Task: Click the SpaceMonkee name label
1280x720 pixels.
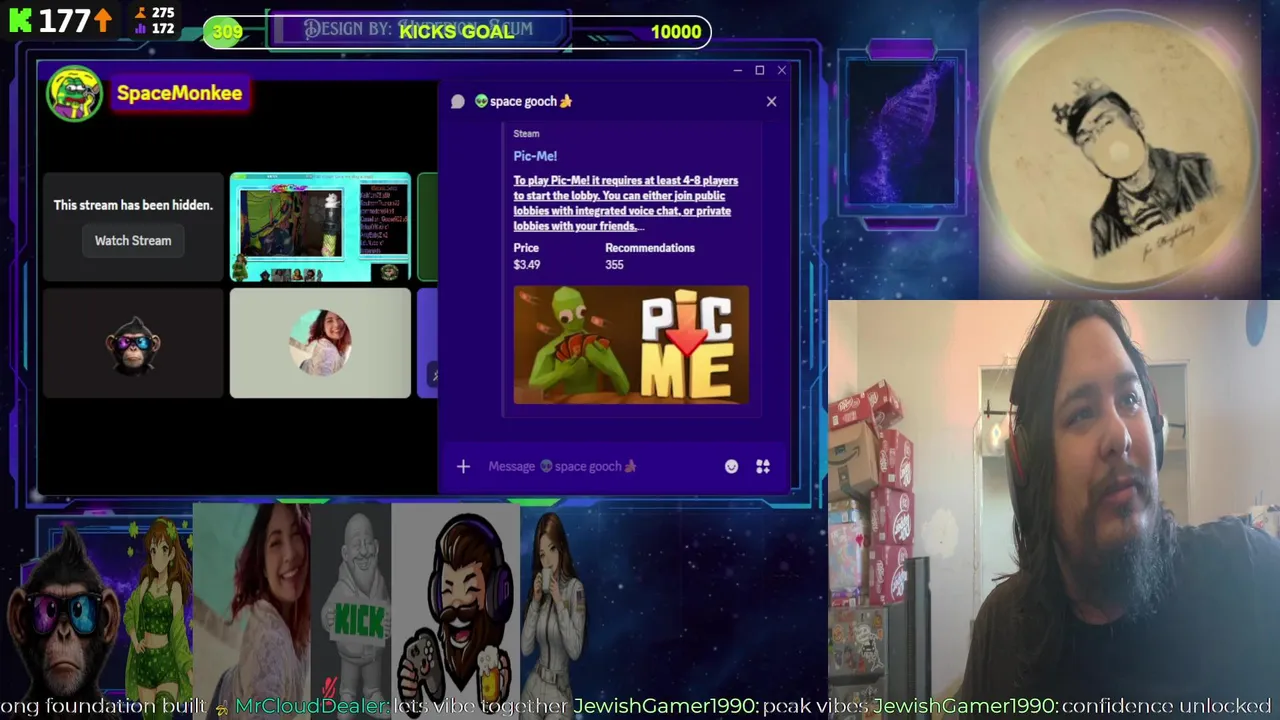Action: click(179, 93)
